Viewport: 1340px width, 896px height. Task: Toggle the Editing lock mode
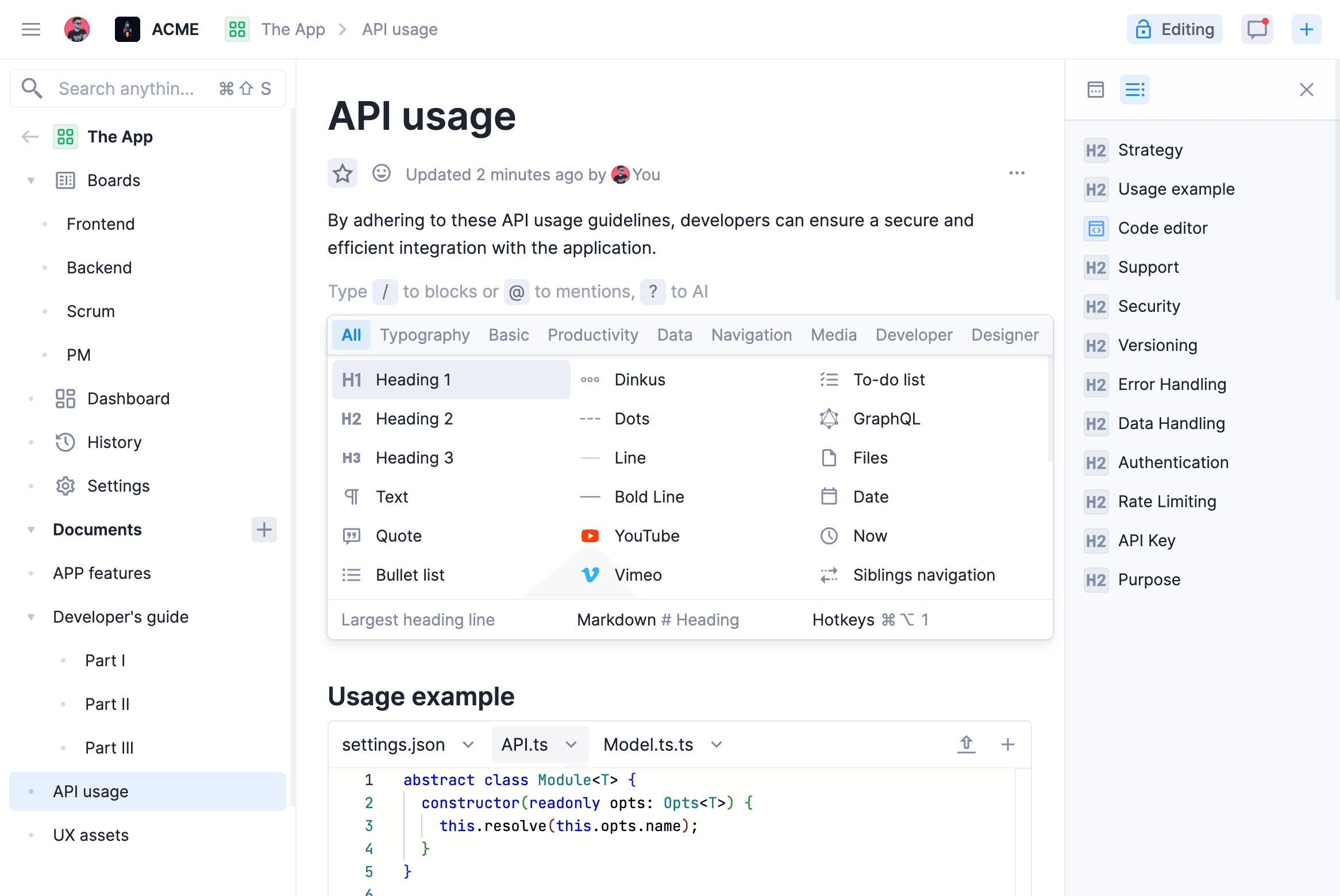[1175, 29]
